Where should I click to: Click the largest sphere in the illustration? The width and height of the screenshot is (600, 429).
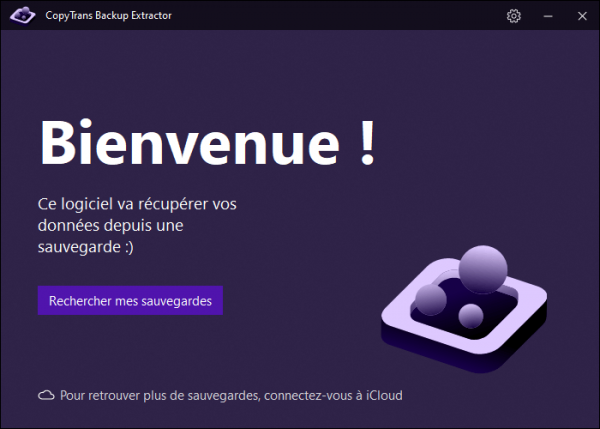point(484,270)
